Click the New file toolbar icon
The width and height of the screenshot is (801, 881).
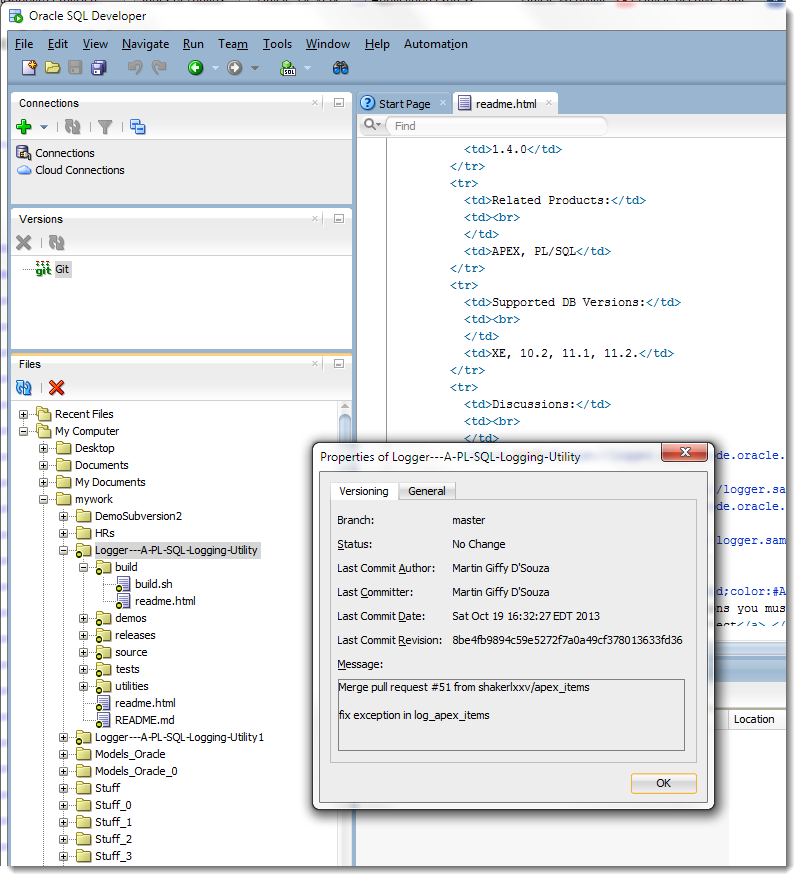29,68
